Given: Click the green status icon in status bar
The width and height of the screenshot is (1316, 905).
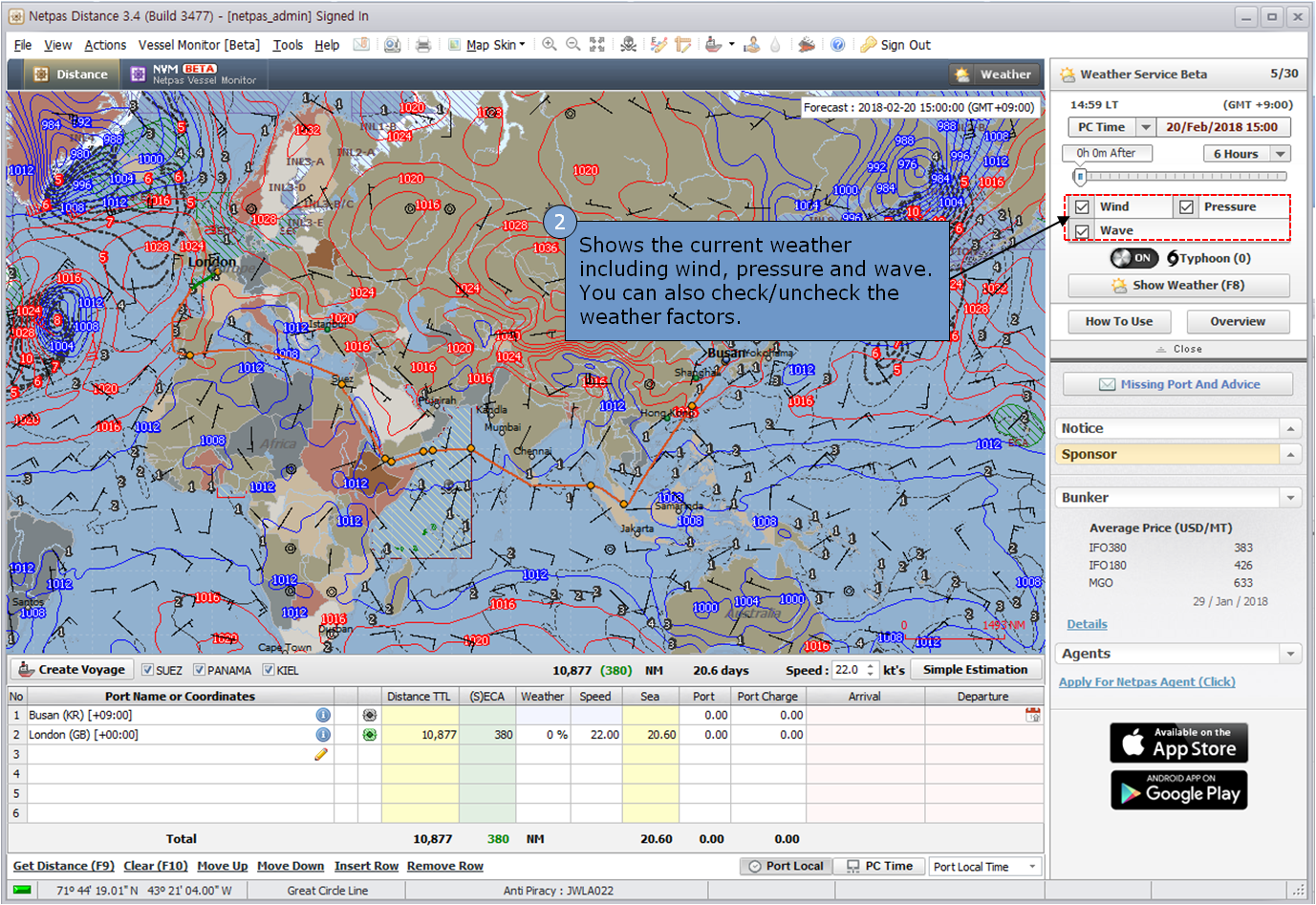Looking at the screenshot, I should pos(22,890).
